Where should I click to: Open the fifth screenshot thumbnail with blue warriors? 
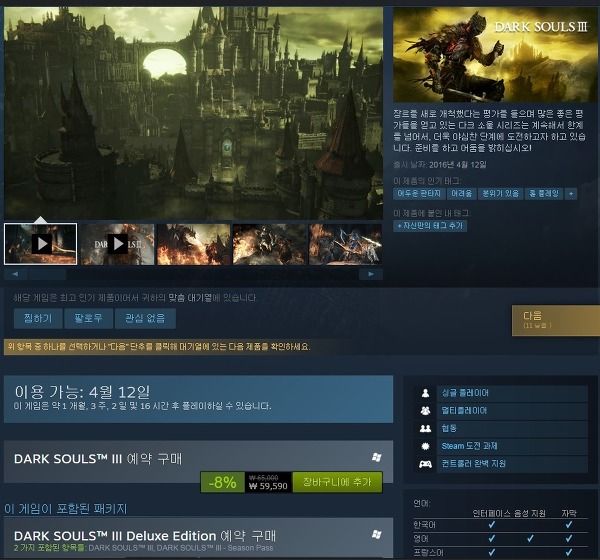pyautogui.click(x=345, y=244)
